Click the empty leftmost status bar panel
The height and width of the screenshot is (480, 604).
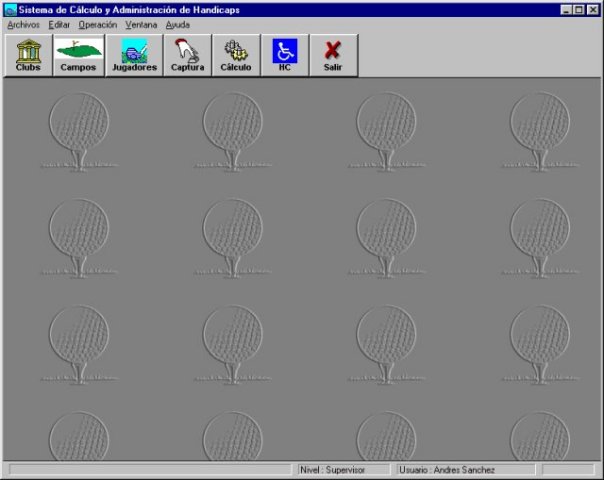150,470
